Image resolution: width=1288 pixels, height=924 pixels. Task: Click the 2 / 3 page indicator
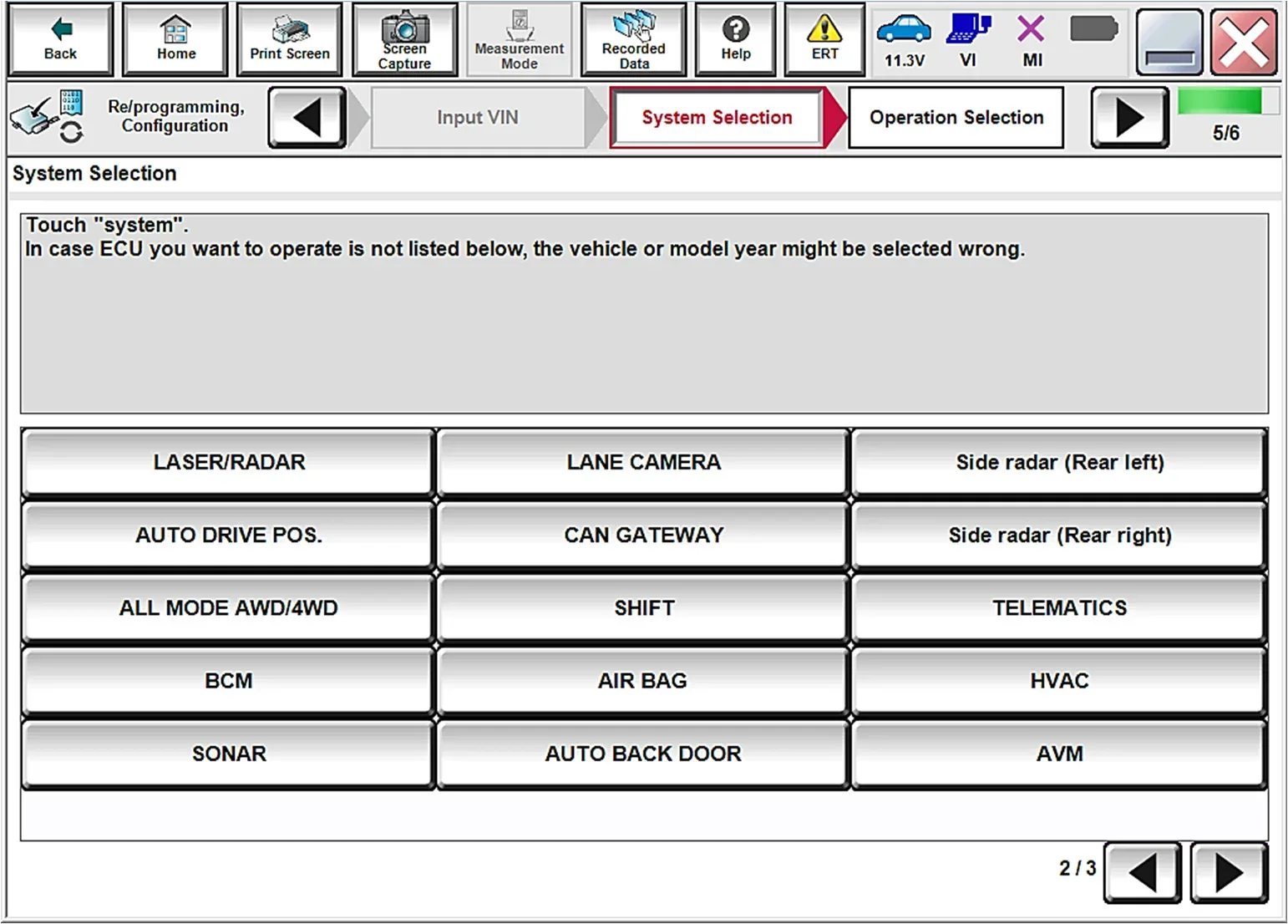(1078, 869)
